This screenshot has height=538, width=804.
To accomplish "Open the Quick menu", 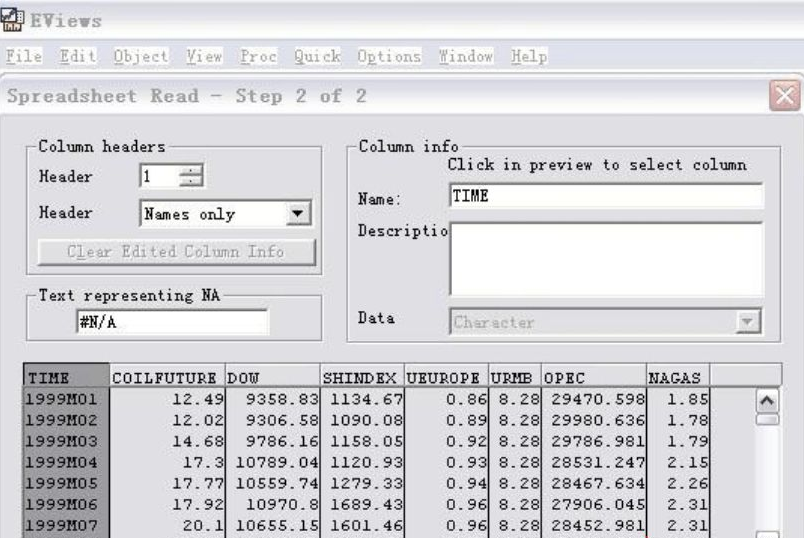I will 316,56.
